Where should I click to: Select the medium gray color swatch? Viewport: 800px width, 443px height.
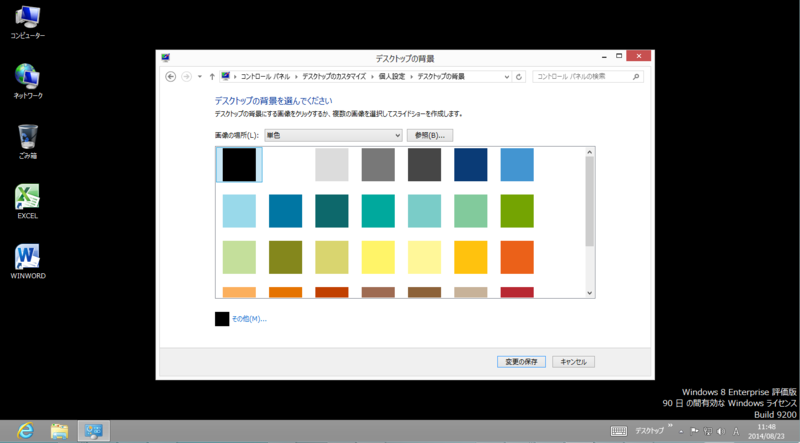click(x=378, y=165)
